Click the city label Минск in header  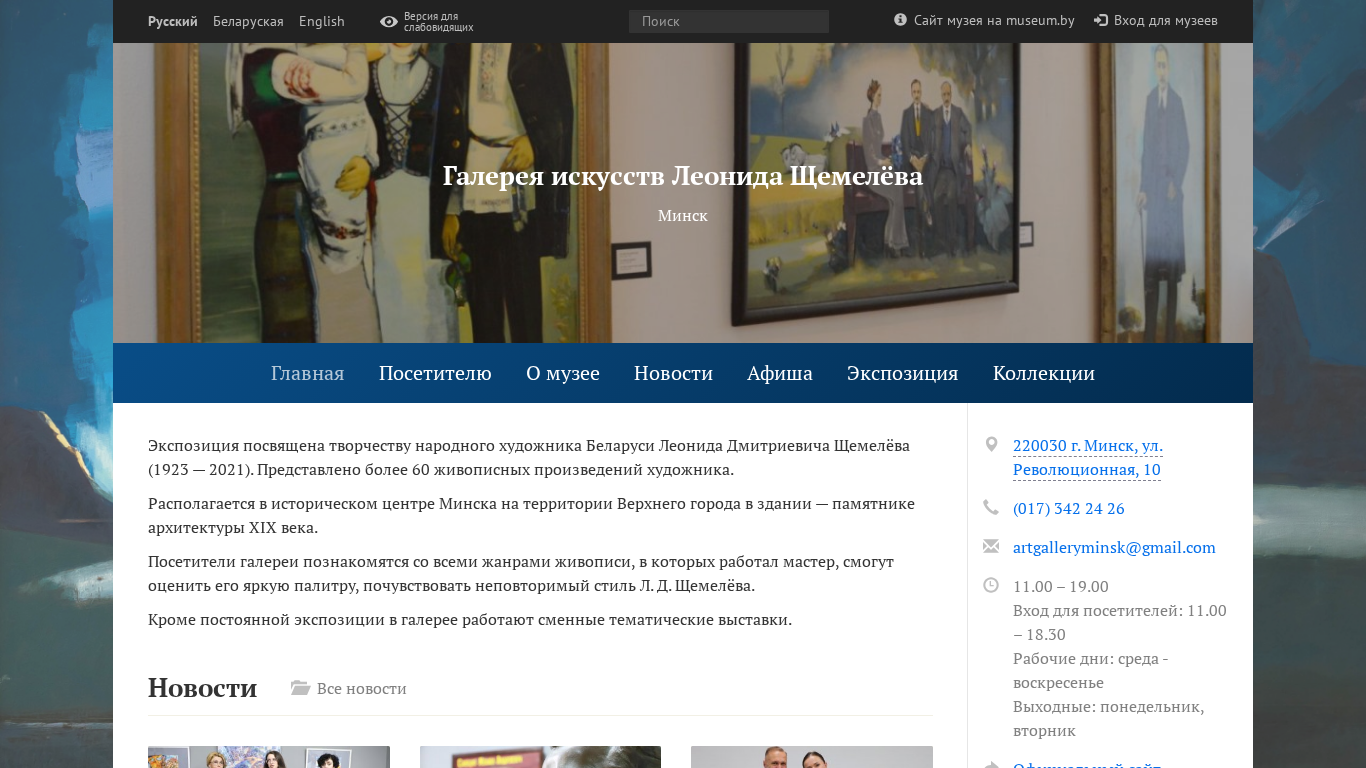click(683, 215)
